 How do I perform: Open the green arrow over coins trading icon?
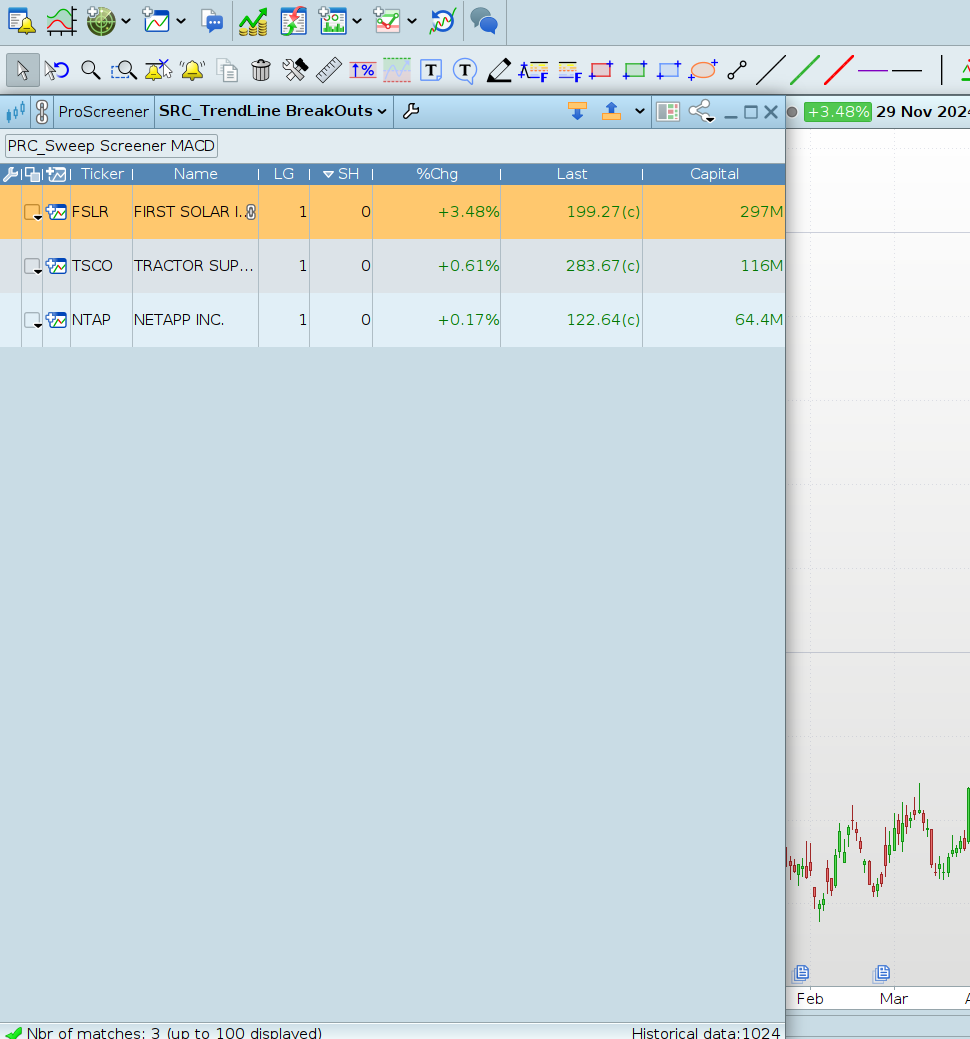coord(252,21)
